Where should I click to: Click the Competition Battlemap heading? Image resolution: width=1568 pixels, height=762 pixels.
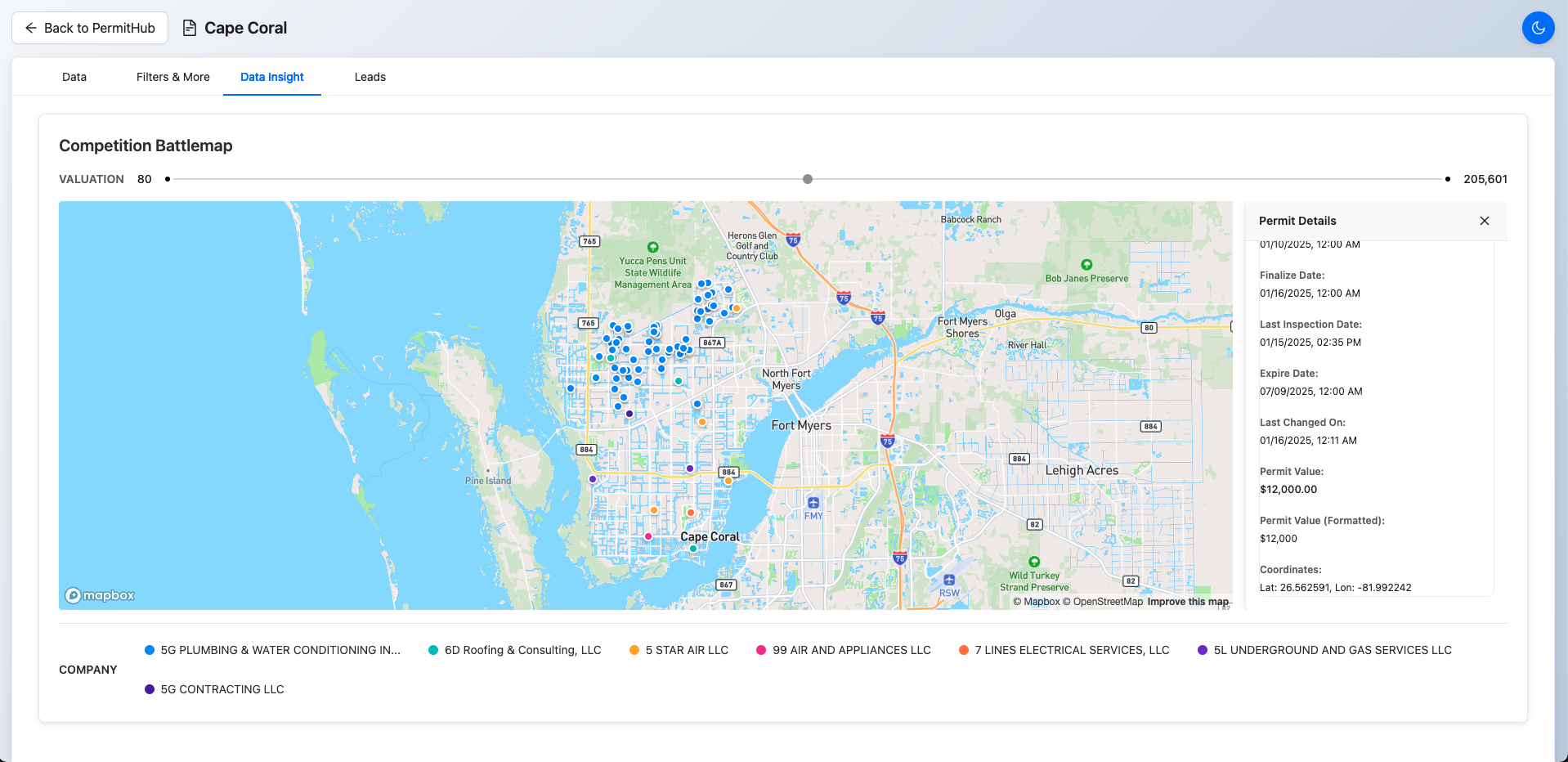point(146,146)
